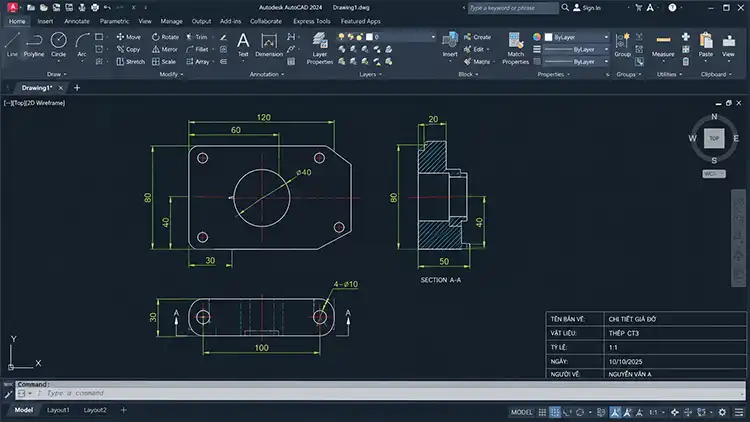Click the Measure tool
Viewport: 750px width, 422px height.
pyautogui.click(x=663, y=45)
